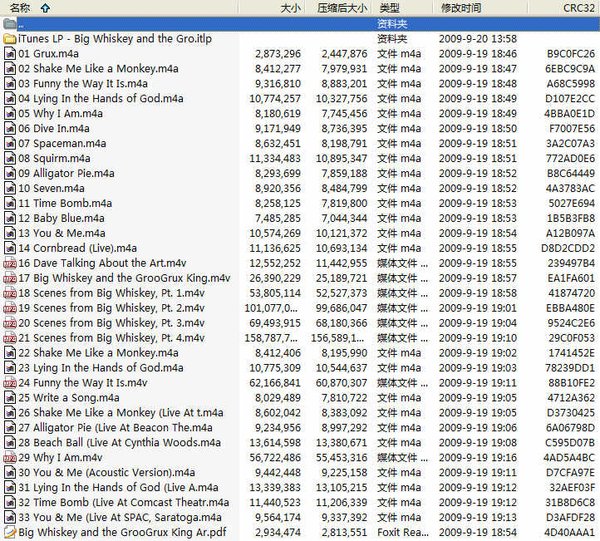Select file name '21 Scenes from Big Whiskey, Pt. 4.m4v'
Viewport: 600px width, 541px height.
point(111,338)
